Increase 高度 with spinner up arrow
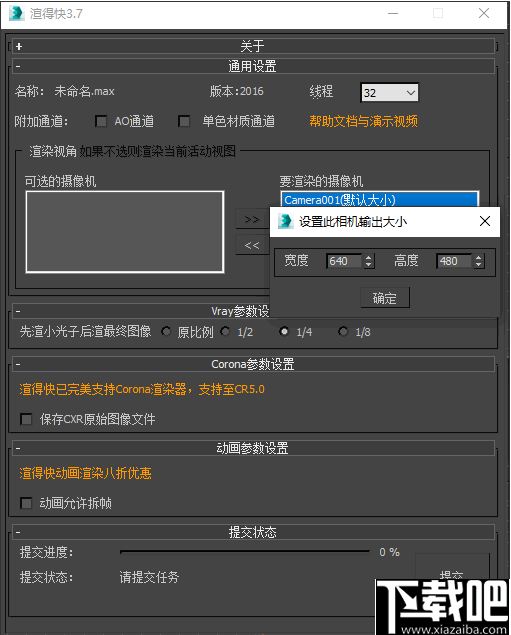This screenshot has height=635, width=511. click(479, 257)
